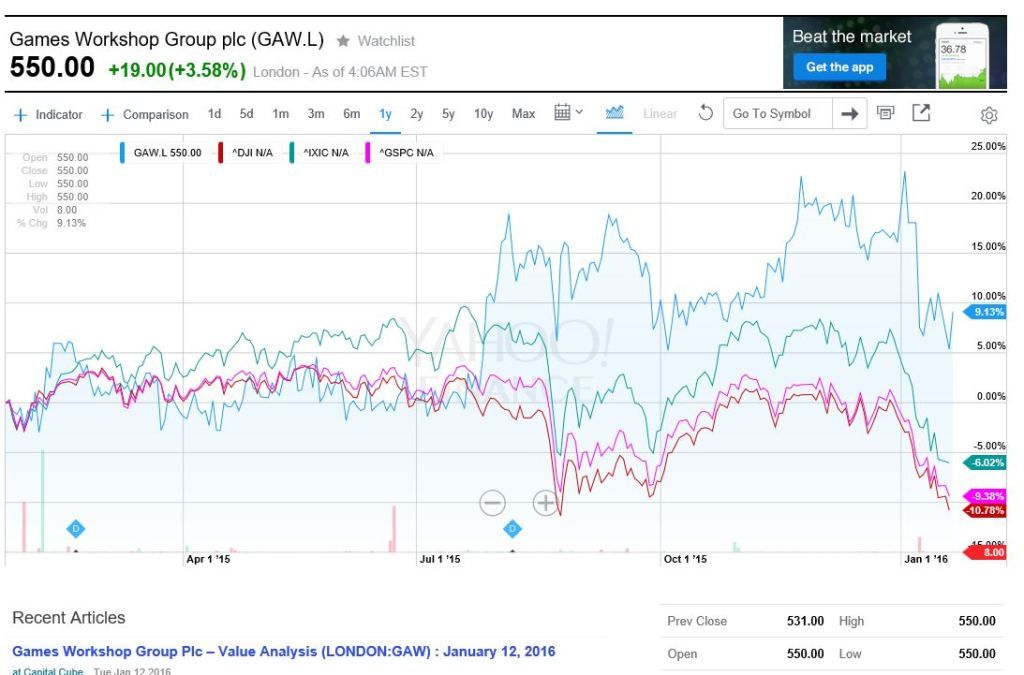Viewport: 1024px width, 675px height.
Task: Show the 2y time range
Action: [417, 114]
